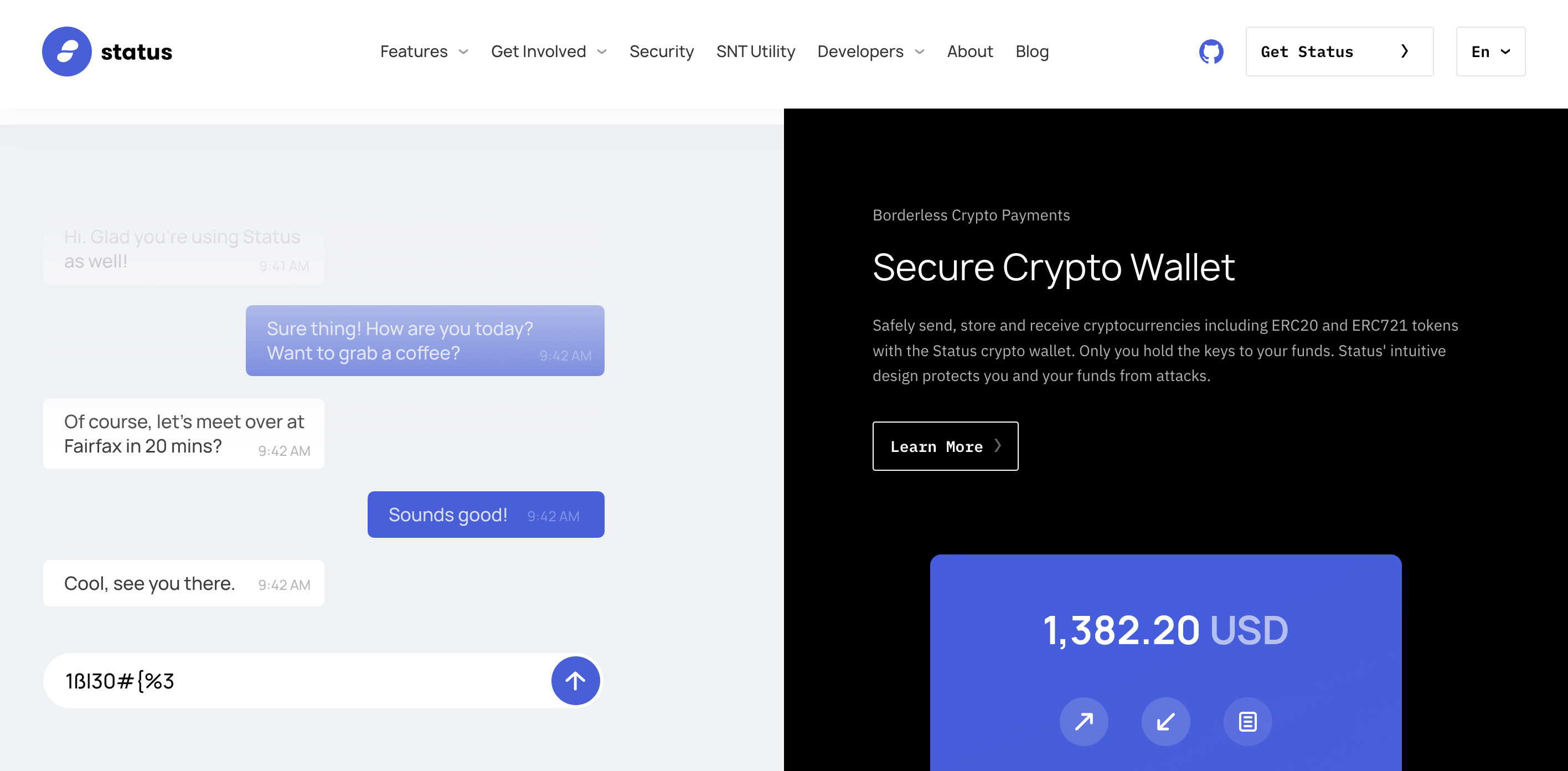Expand the Features dropdown menu
Image resolution: width=1568 pixels, height=771 pixels.
pos(424,51)
